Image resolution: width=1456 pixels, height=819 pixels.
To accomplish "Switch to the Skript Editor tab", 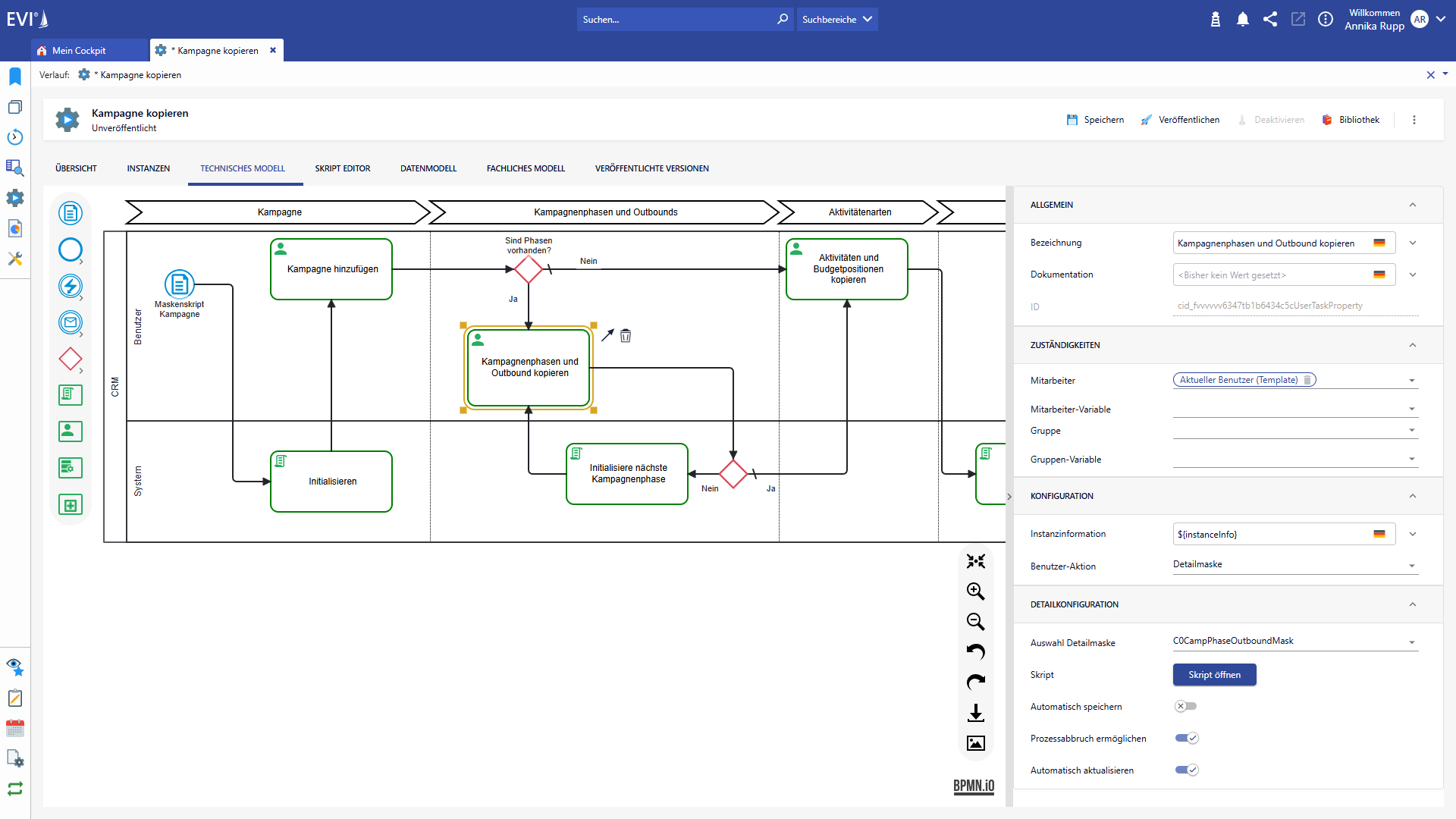I will tap(343, 168).
